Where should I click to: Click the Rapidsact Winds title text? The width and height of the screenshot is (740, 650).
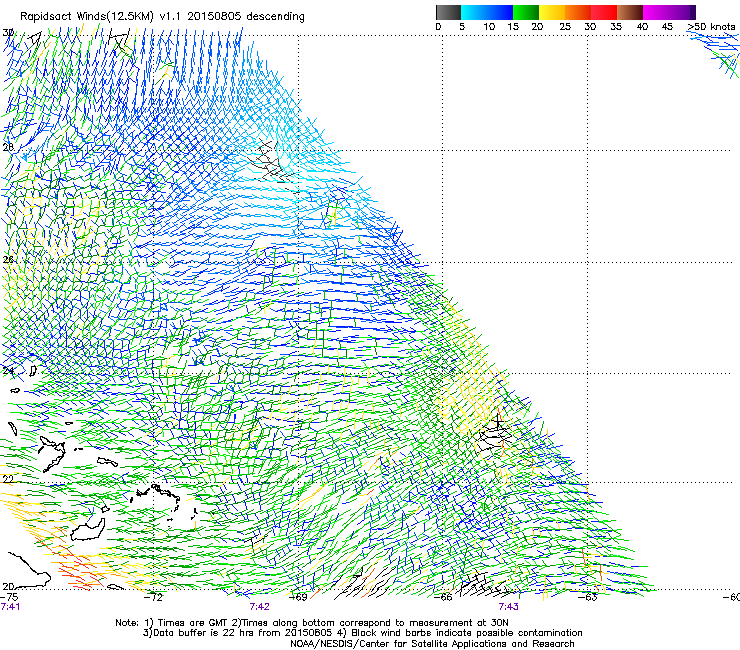[162, 17]
